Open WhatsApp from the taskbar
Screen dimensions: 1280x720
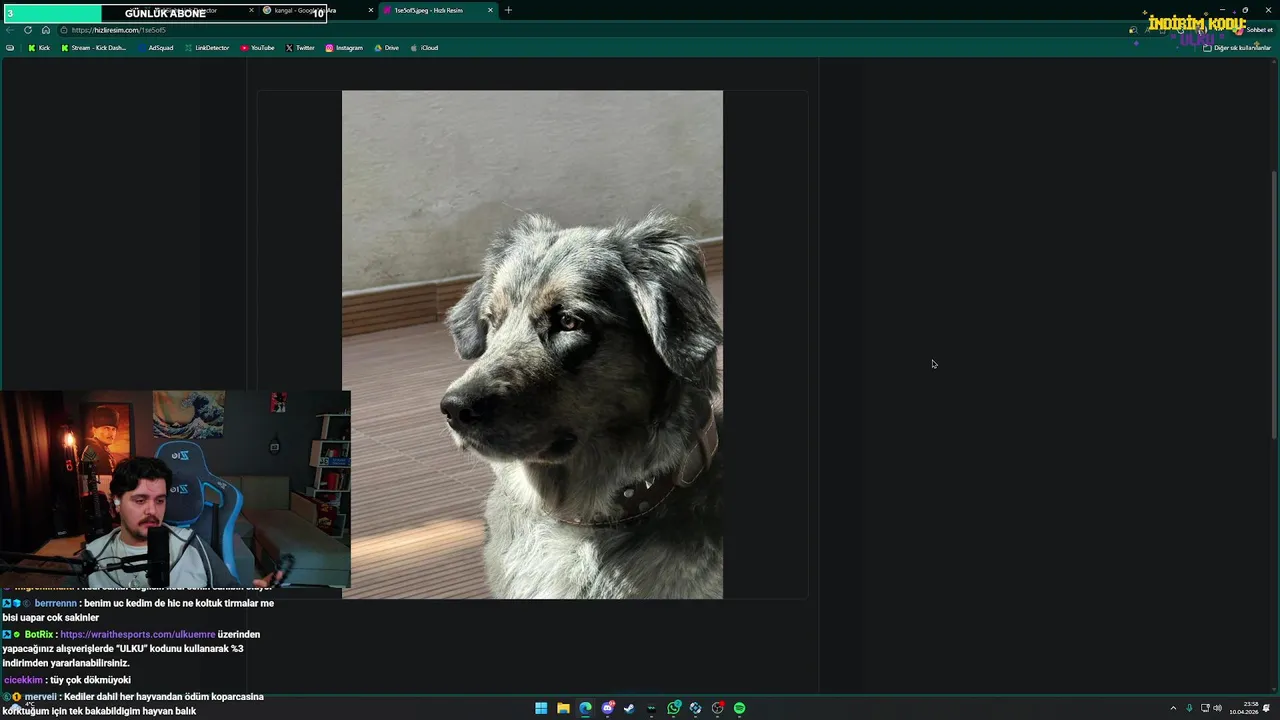point(674,708)
